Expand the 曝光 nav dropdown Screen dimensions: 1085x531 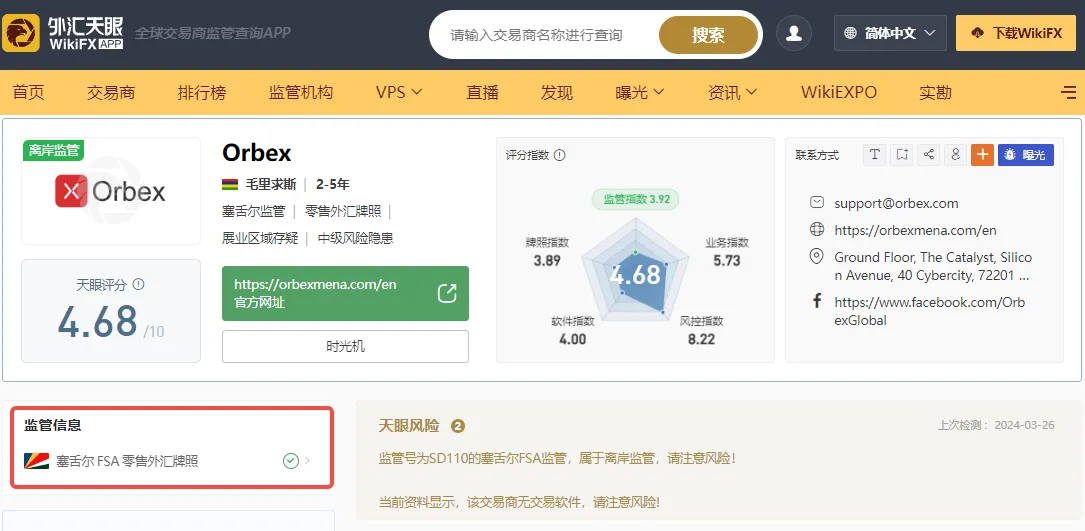(x=639, y=92)
